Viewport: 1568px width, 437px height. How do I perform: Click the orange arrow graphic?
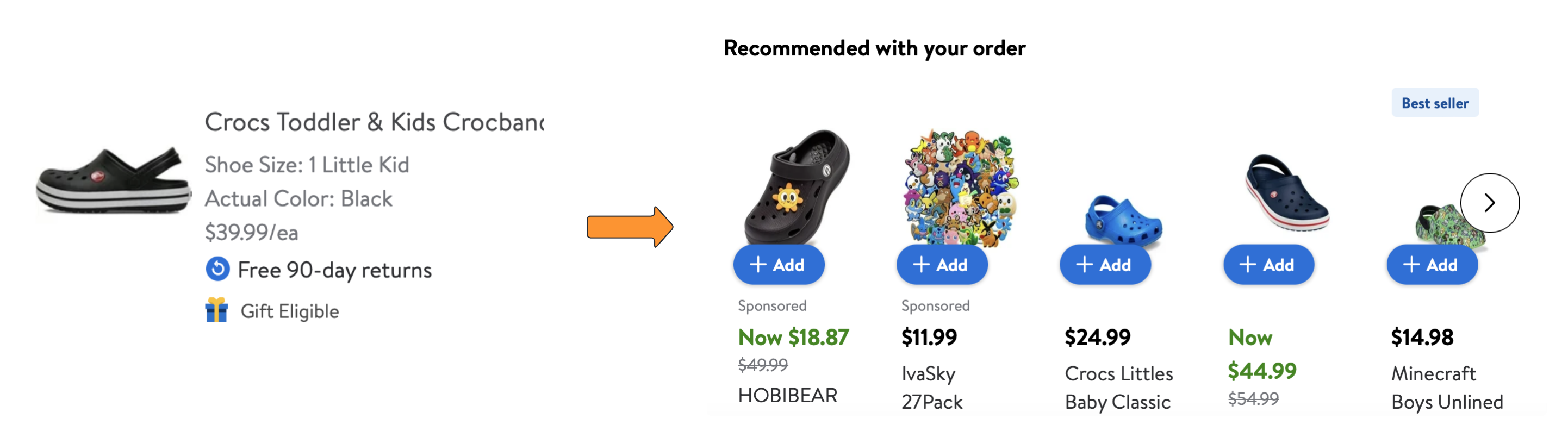pos(630,227)
